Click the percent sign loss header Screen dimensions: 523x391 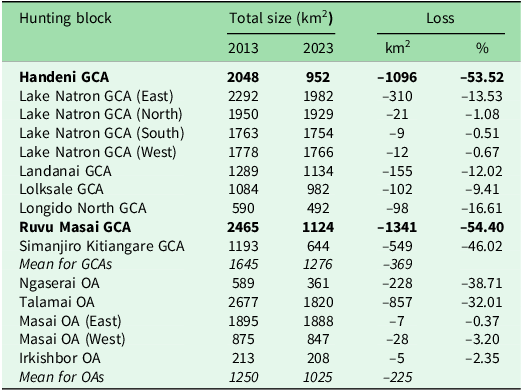click(x=482, y=48)
